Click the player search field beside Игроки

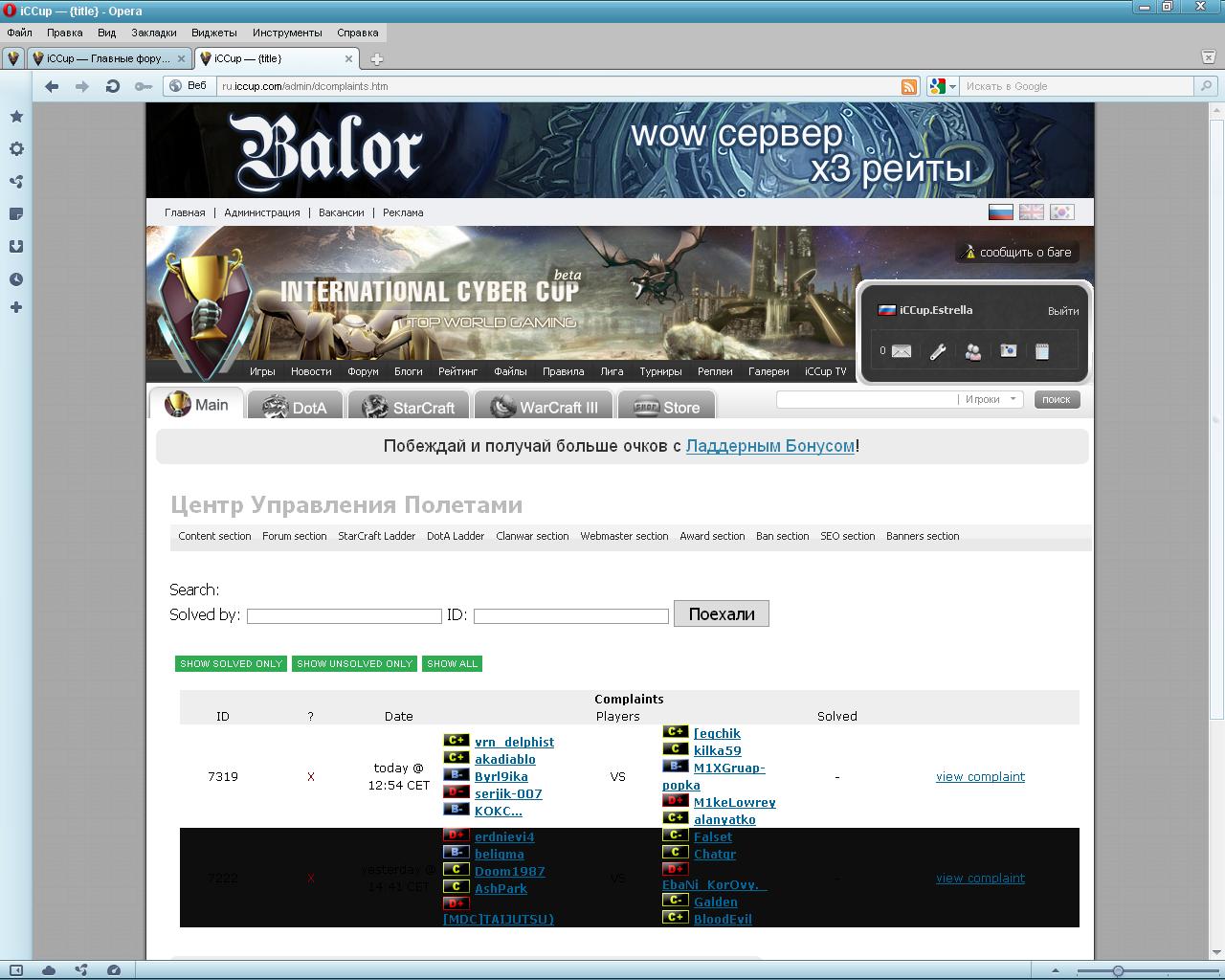point(867,399)
